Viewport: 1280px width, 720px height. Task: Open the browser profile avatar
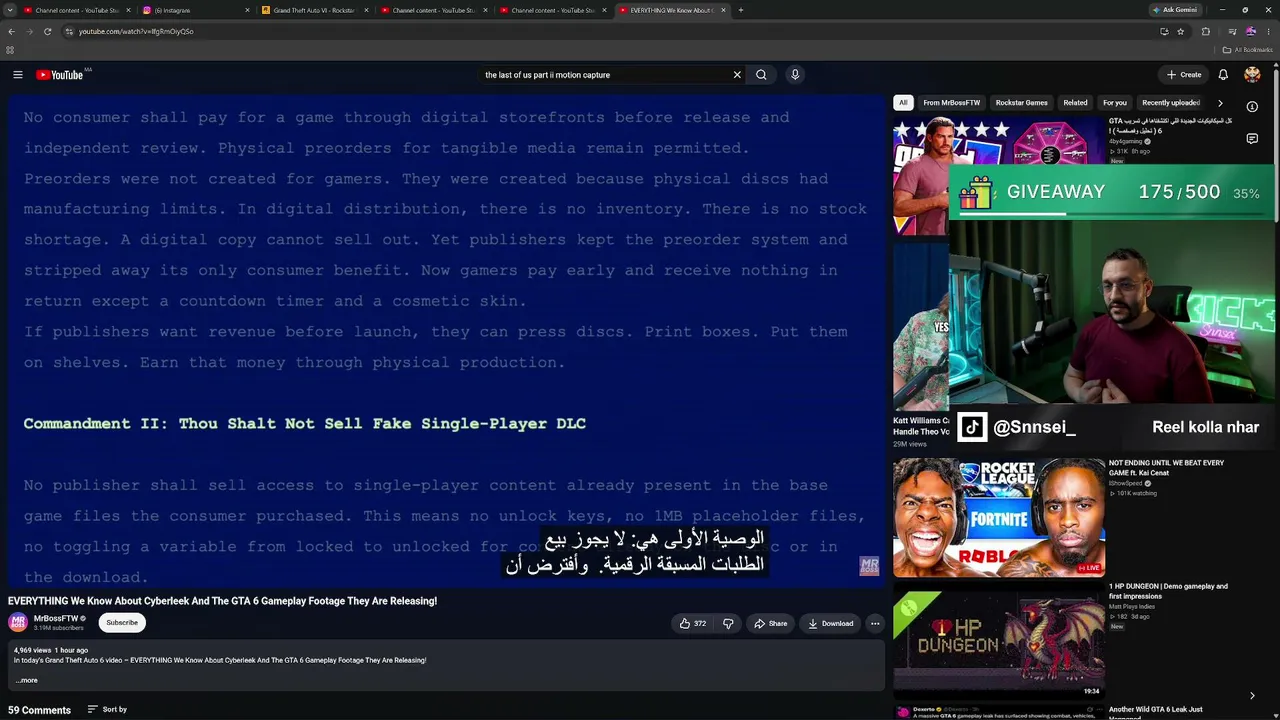(x=1250, y=31)
